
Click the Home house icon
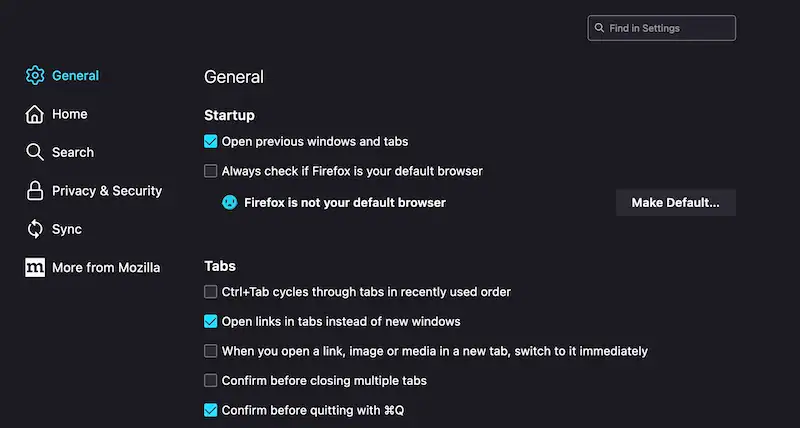coord(35,114)
